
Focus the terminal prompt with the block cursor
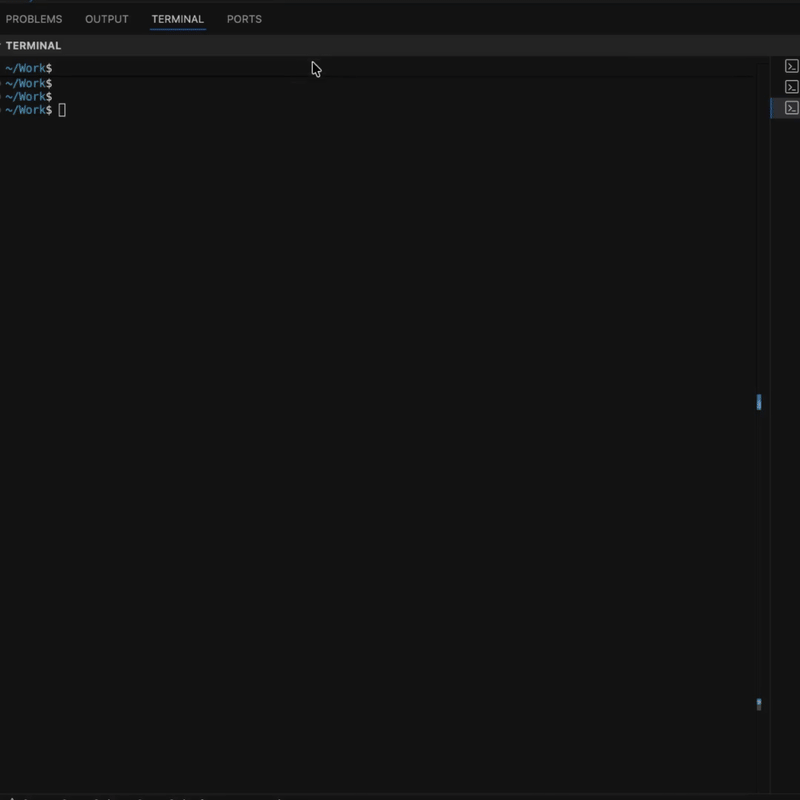pyautogui.click(x=62, y=110)
